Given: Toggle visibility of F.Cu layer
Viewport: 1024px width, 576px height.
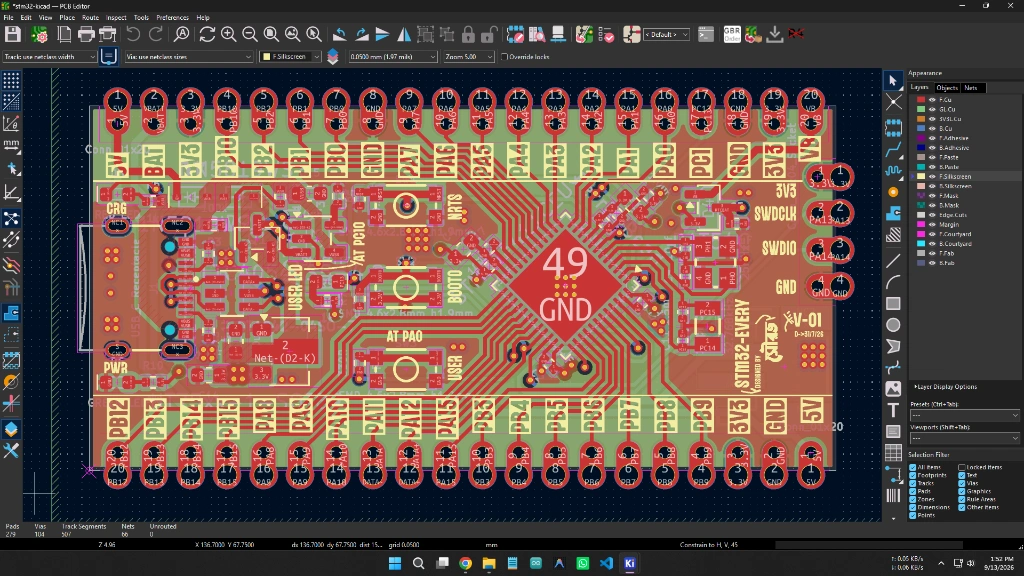Looking at the screenshot, I should coord(933,100).
